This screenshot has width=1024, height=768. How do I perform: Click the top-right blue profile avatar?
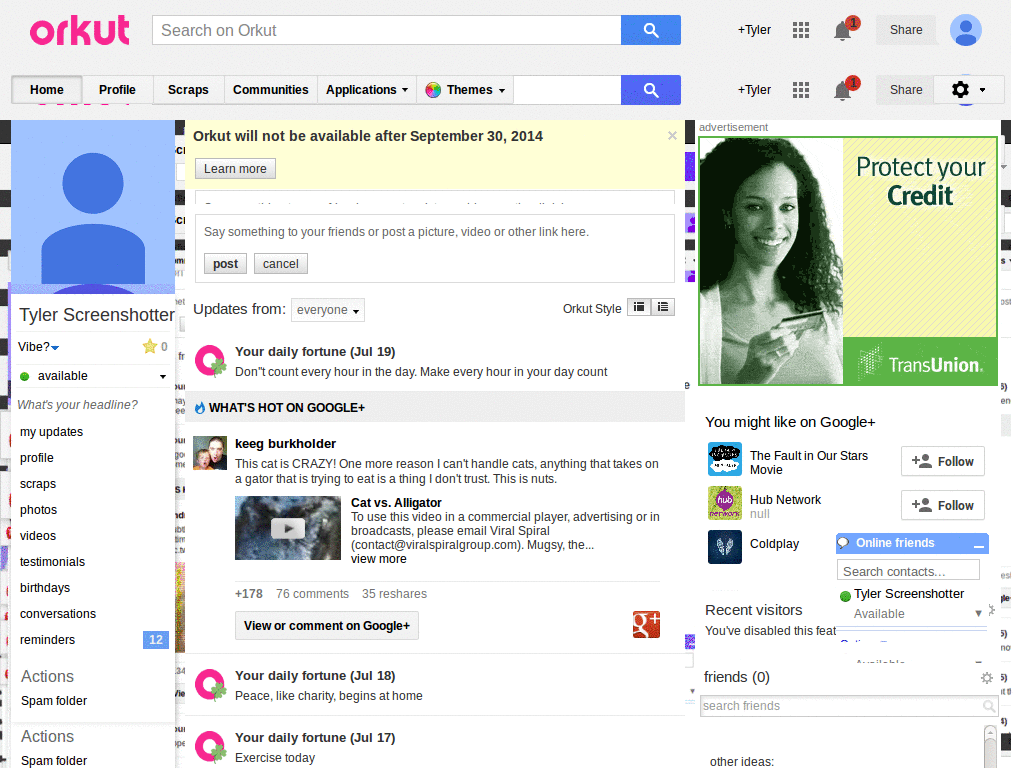coord(966,30)
